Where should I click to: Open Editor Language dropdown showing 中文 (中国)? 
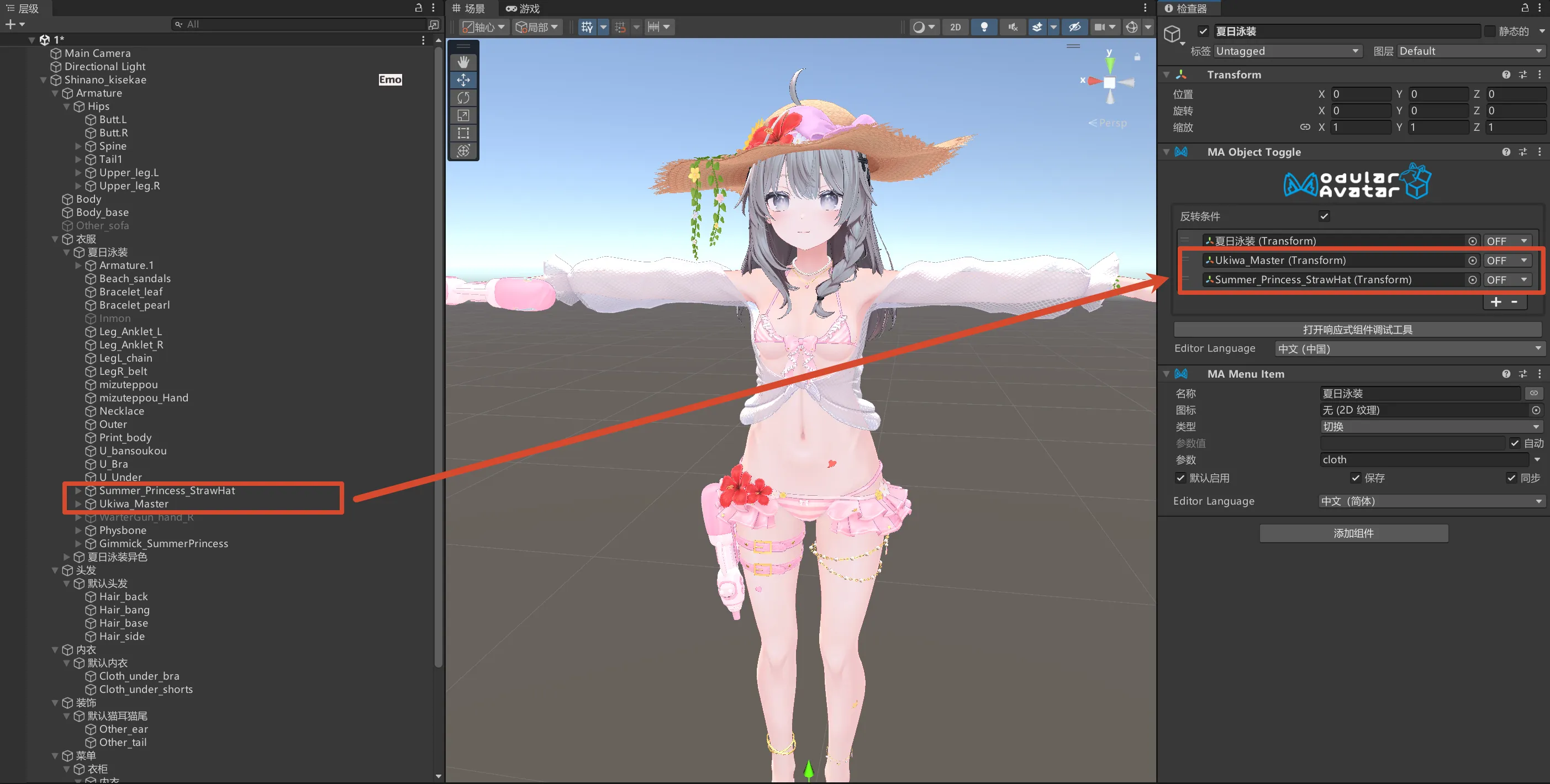pyautogui.click(x=1409, y=349)
